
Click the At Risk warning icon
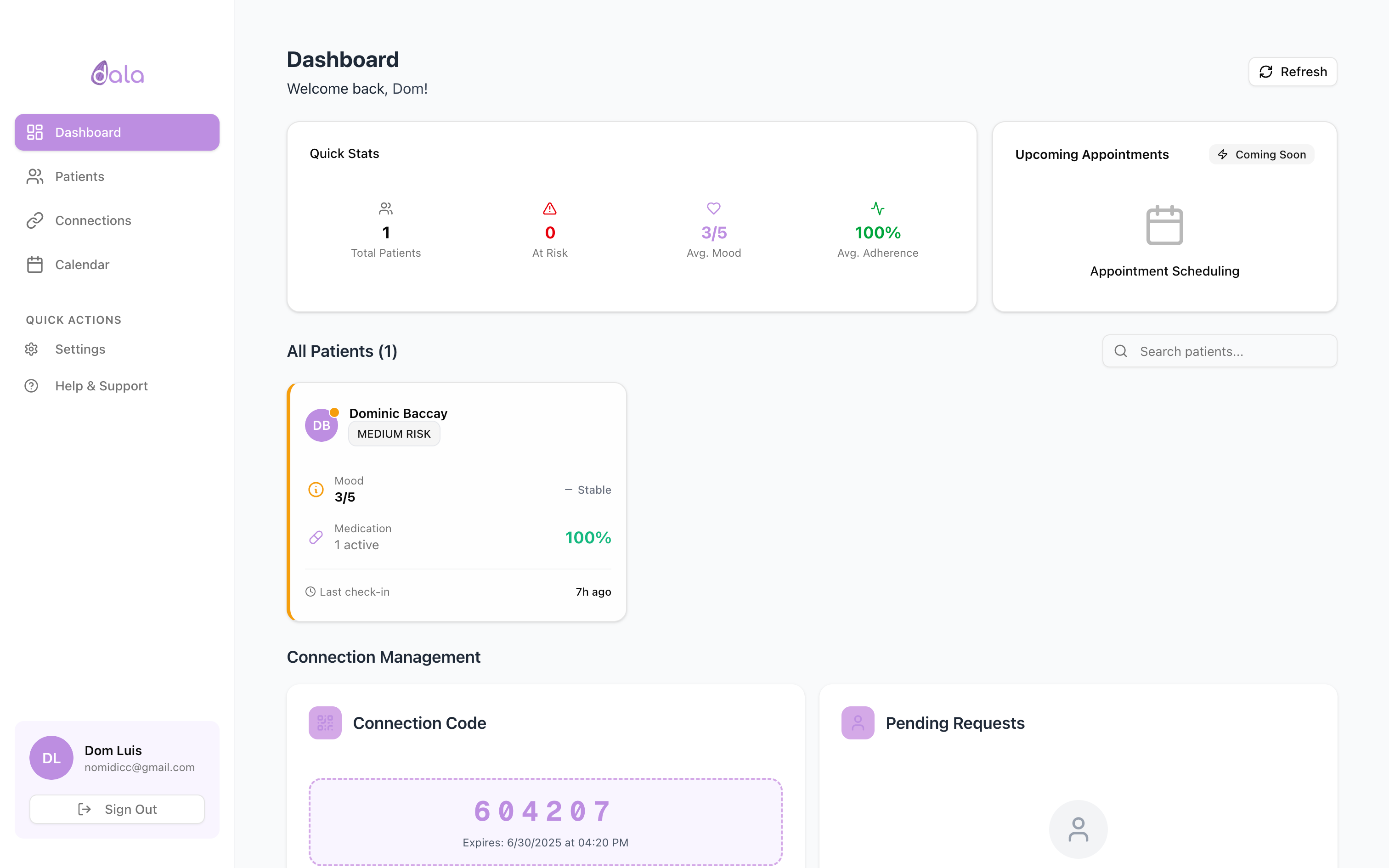549,209
